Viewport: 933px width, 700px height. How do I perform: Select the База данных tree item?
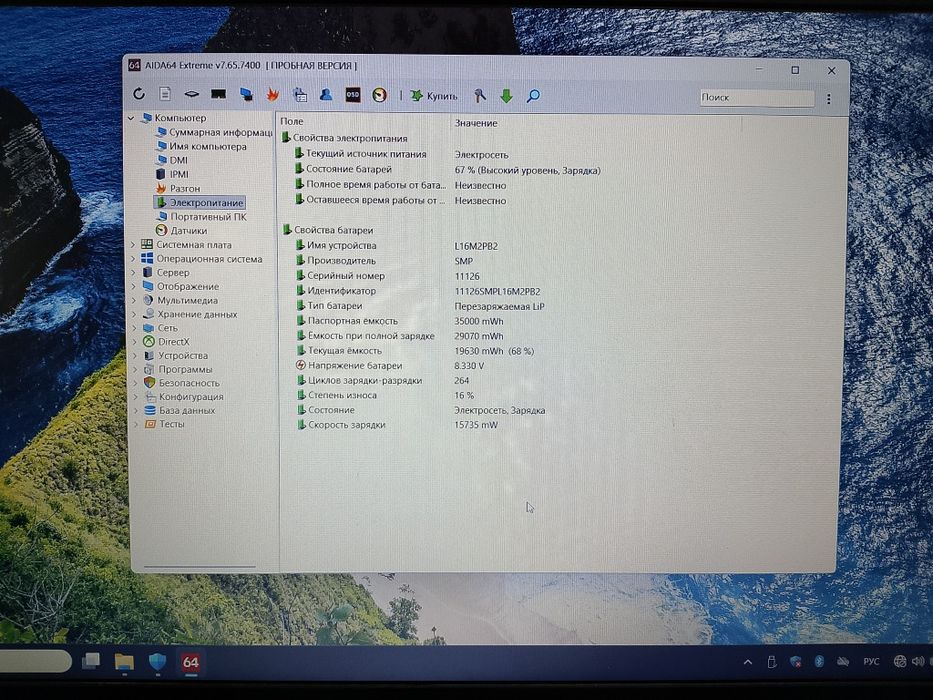click(x=180, y=410)
